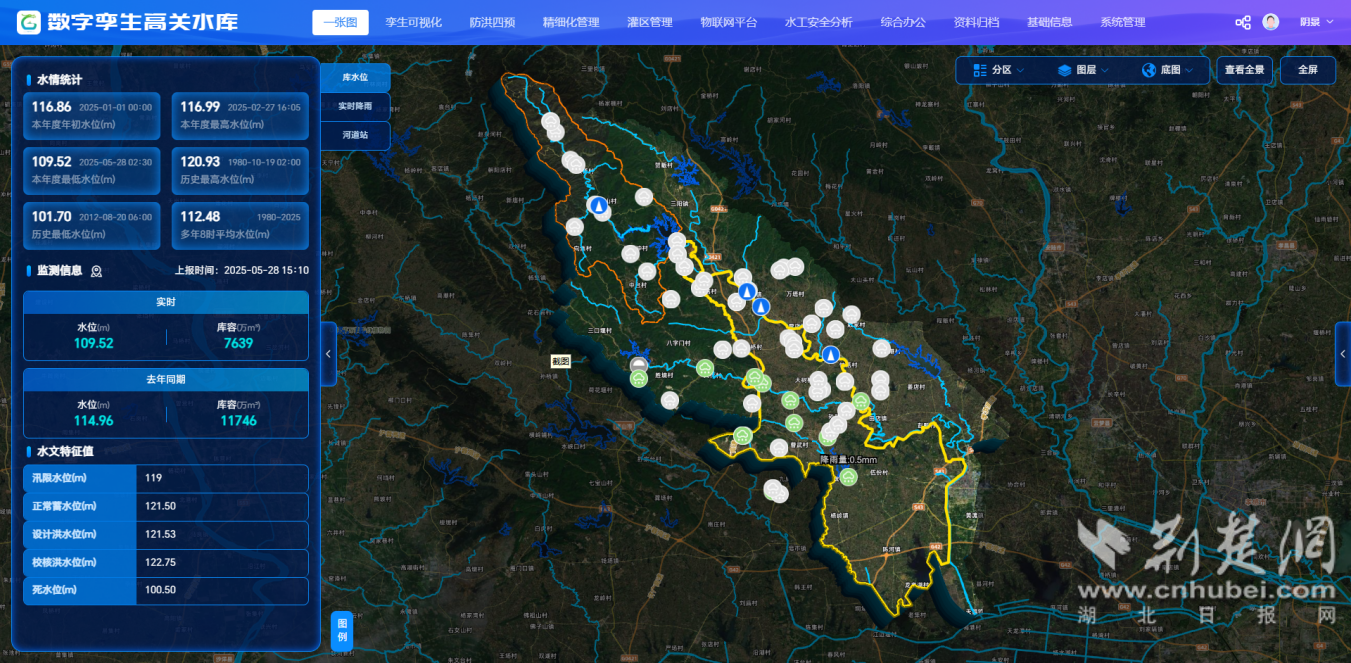Show the map legend via 图例 button

click(342, 630)
